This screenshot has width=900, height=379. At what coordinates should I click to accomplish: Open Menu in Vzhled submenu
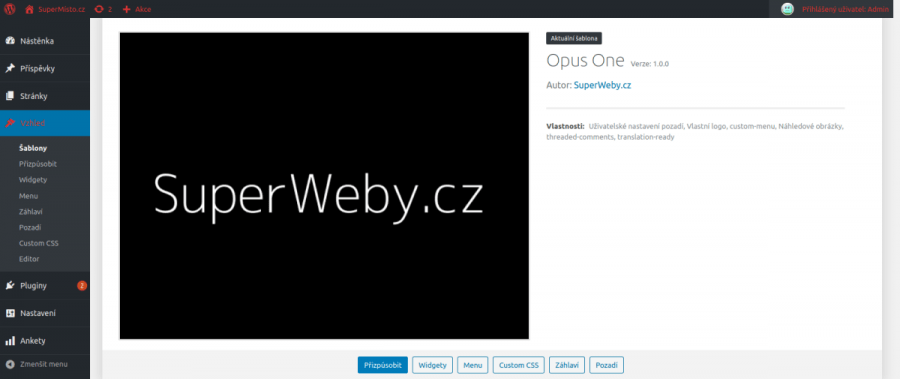pos(28,196)
